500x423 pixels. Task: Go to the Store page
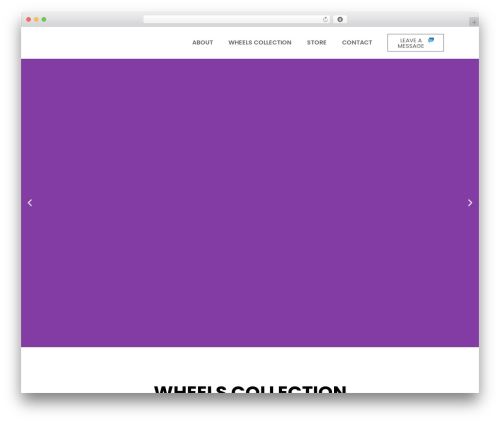(316, 43)
